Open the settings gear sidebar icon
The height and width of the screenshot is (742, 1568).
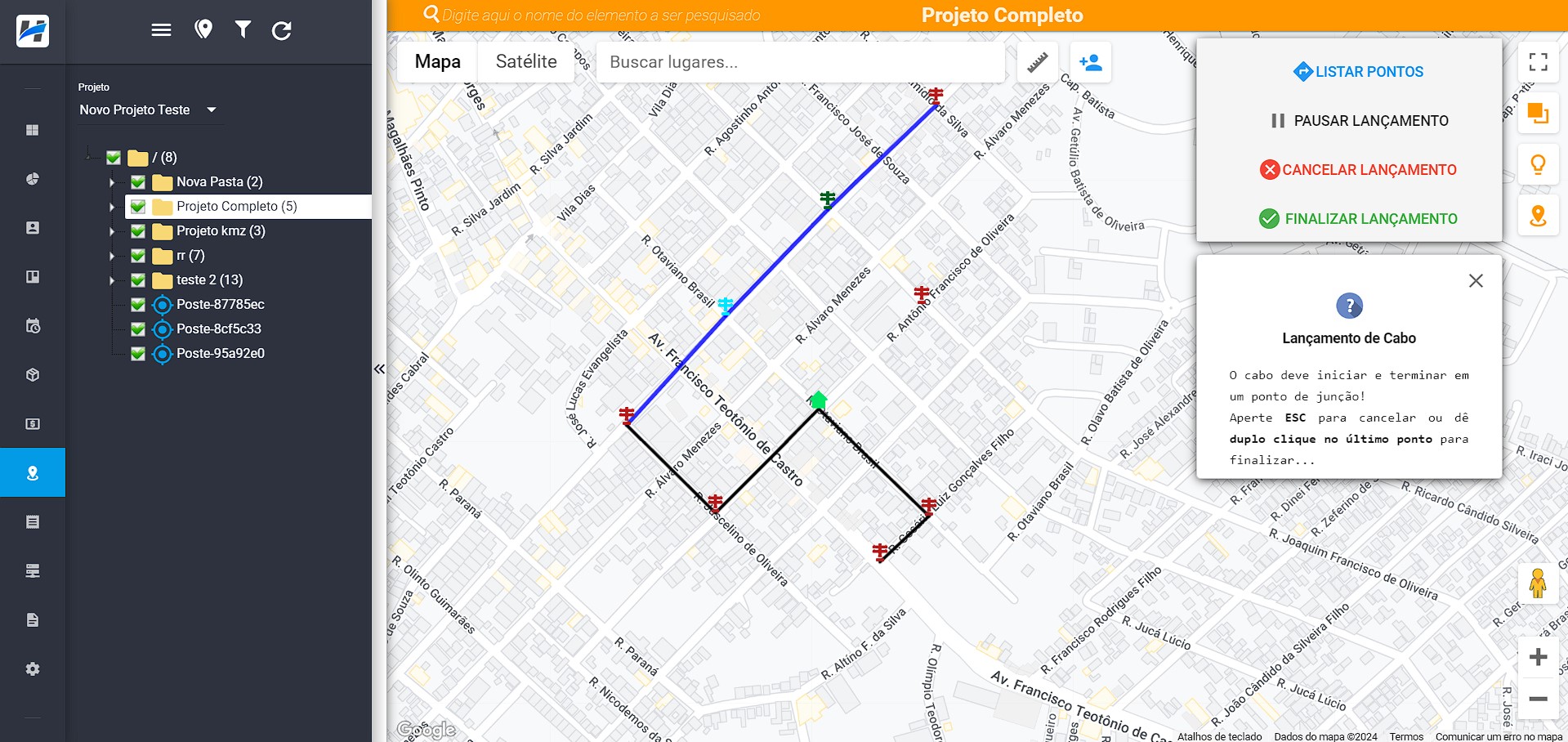coord(33,669)
